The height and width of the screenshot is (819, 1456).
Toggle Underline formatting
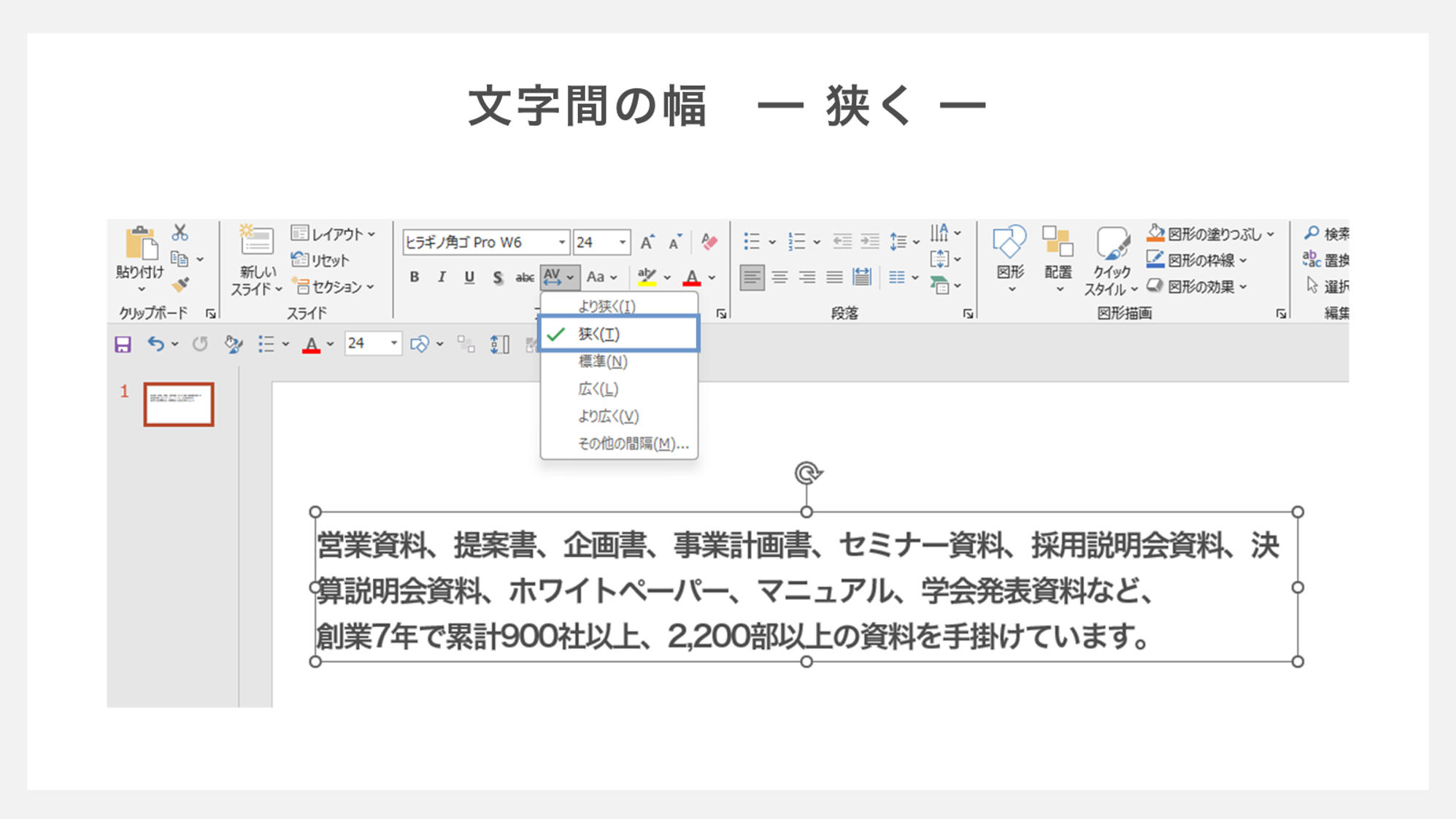[x=469, y=277]
